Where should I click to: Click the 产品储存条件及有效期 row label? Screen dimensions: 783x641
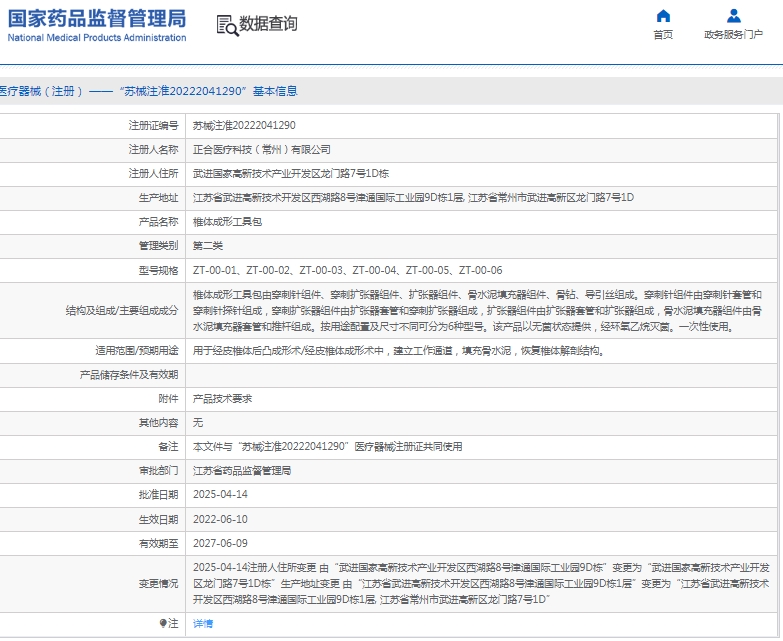129,374
